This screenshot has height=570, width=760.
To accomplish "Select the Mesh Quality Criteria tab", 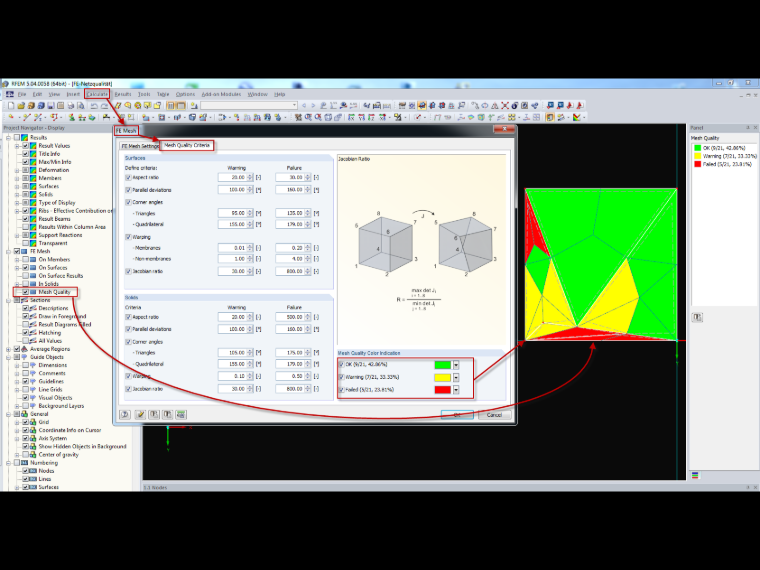I will pyautogui.click(x=187, y=145).
